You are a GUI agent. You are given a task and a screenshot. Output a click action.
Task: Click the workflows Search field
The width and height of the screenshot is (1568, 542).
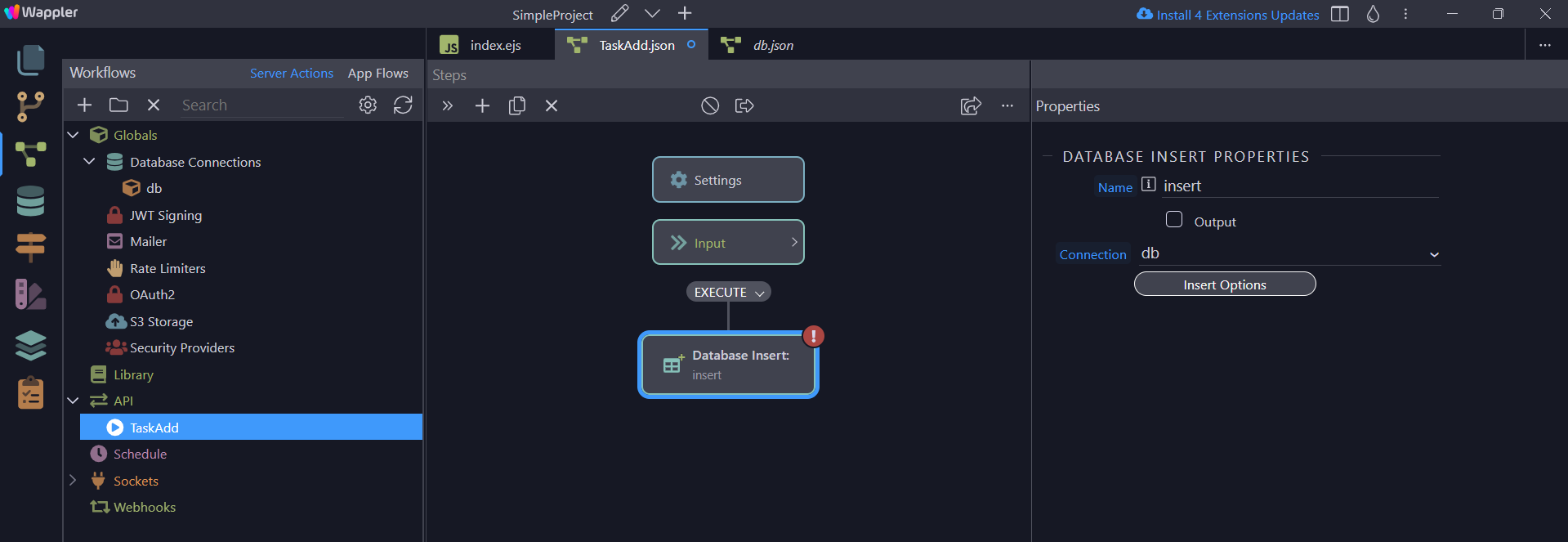261,105
